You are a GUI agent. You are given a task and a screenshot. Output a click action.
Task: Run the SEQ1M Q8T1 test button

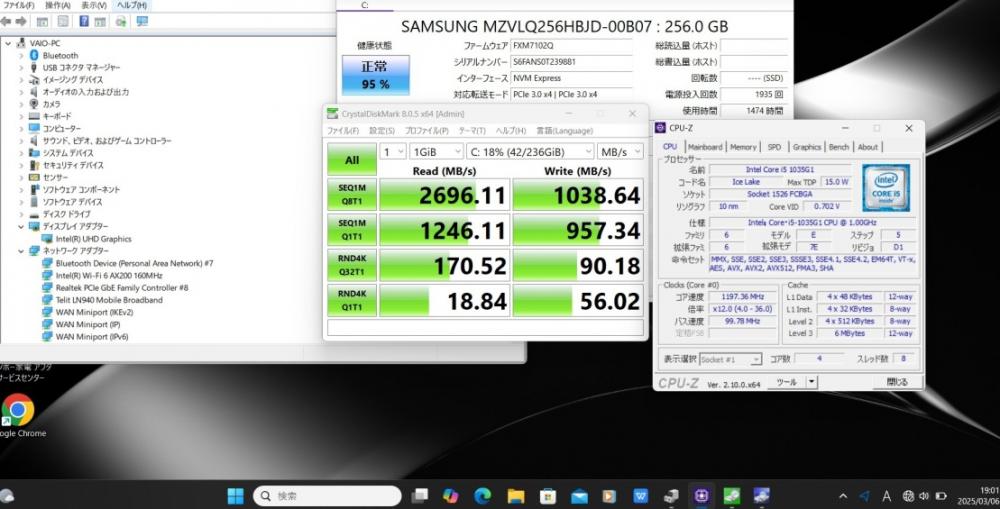[352, 195]
